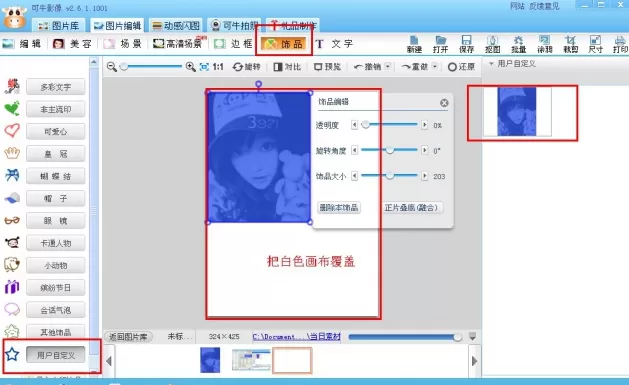
Task: Open the 文字 text section
Action: [x=334, y=43]
